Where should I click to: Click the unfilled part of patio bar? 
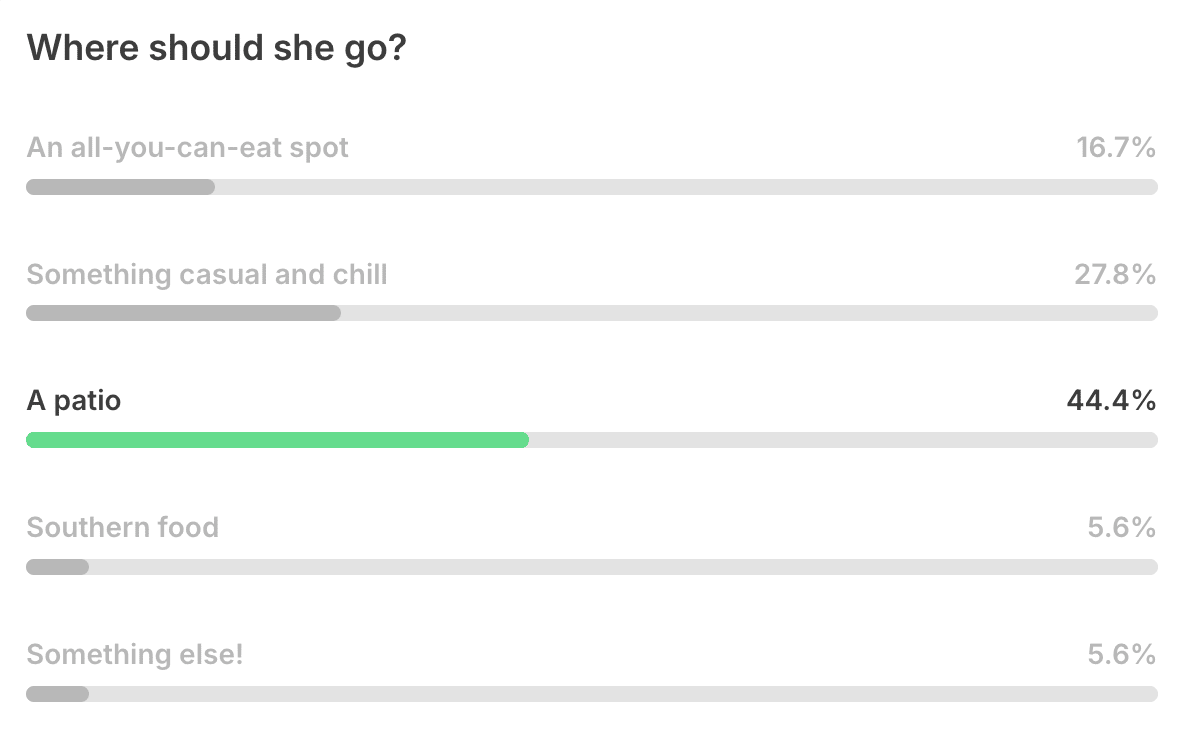(843, 440)
